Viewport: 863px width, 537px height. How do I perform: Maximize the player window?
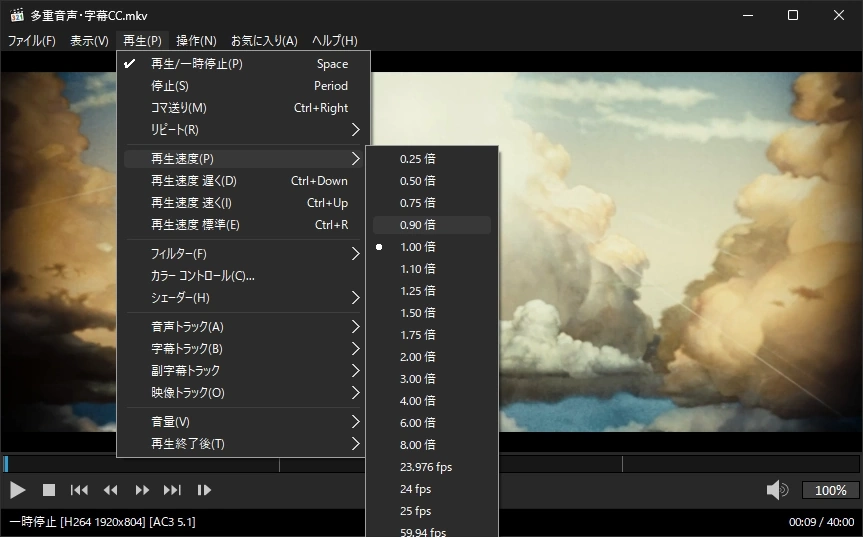point(793,15)
